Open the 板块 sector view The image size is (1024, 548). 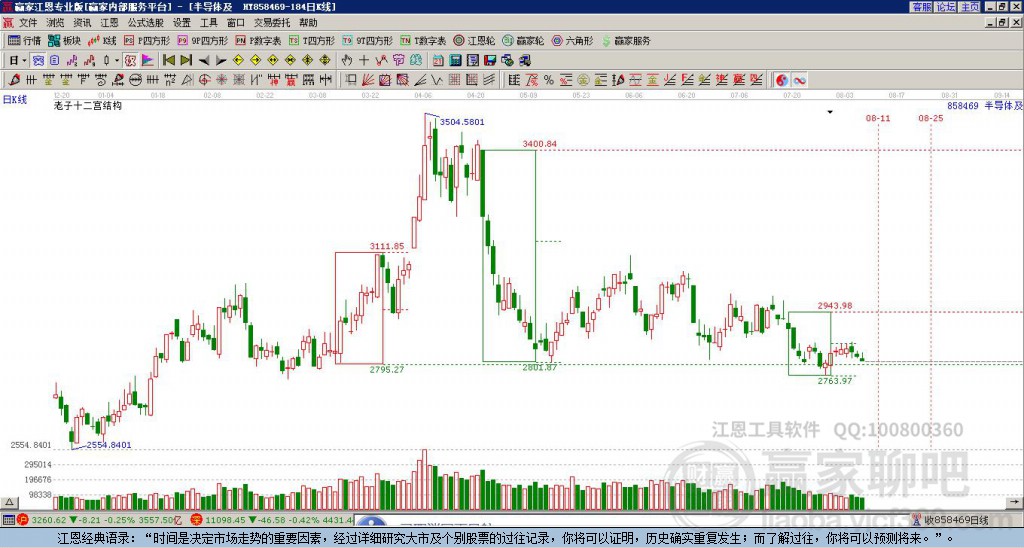click(x=65, y=40)
